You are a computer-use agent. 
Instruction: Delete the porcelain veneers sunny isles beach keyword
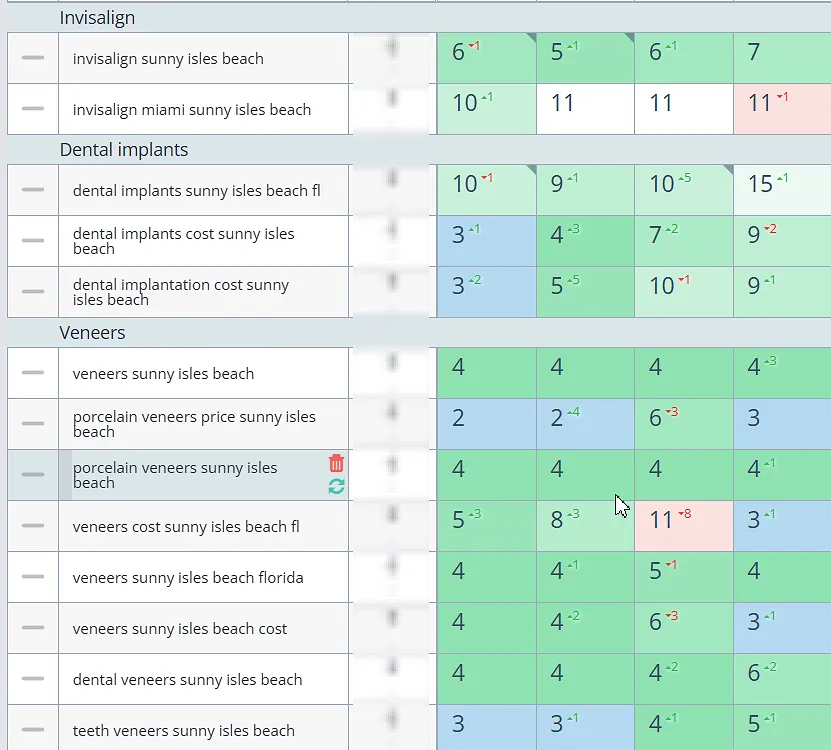click(x=336, y=463)
